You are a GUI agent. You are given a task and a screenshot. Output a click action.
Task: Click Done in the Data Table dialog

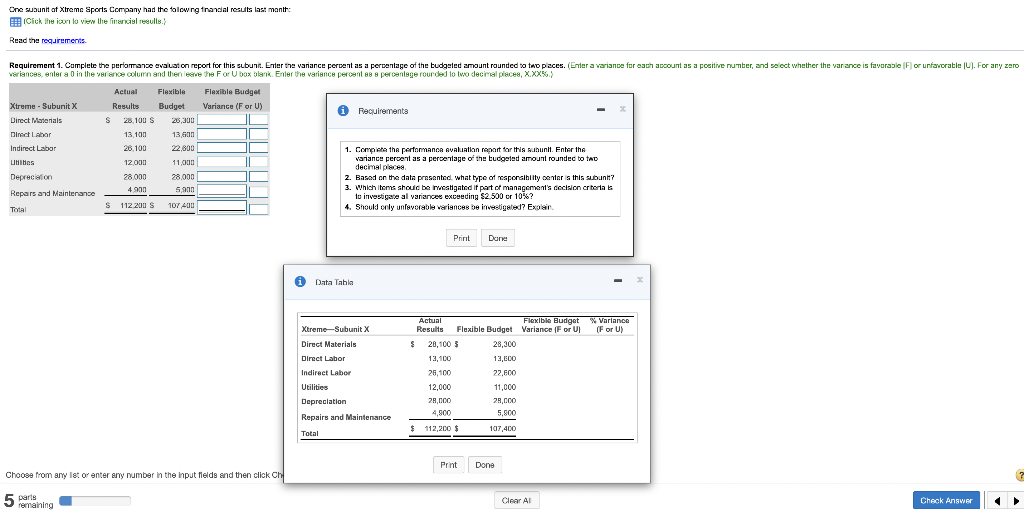pyautogui.click(x=485, y=465)
